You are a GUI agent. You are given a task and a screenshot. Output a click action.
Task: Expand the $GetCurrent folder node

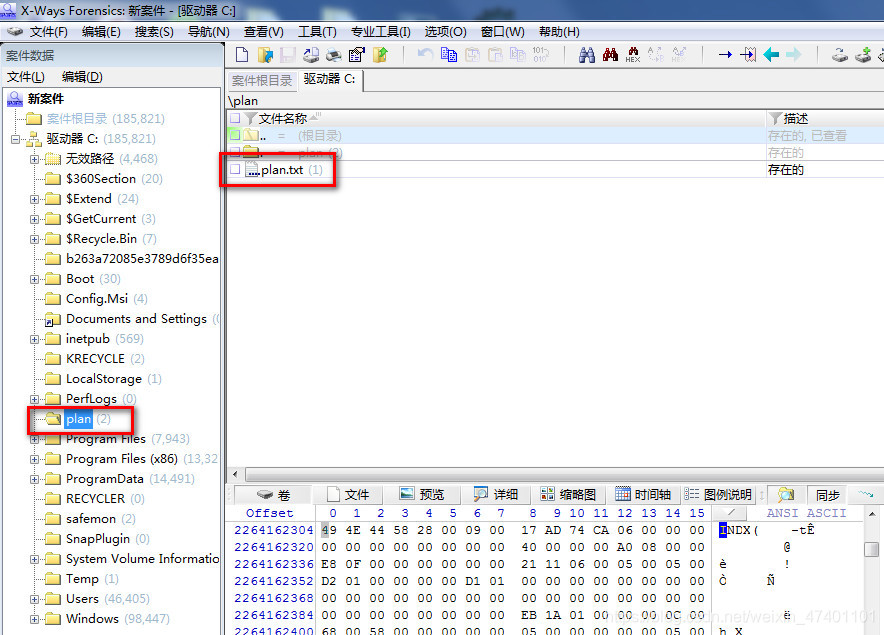[34, 219]
